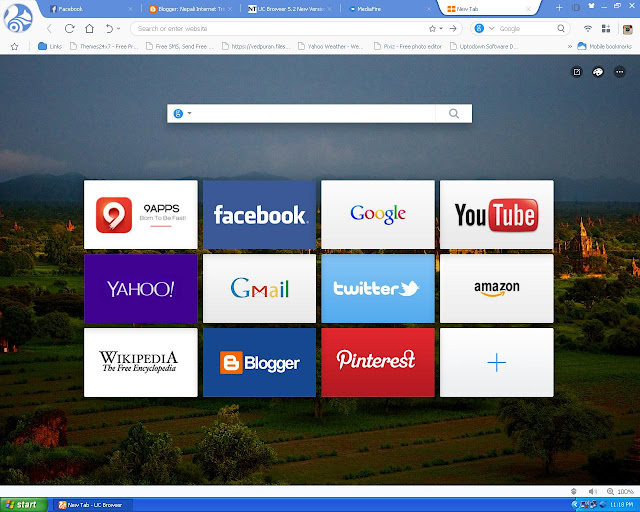Reload the page with the refresh icon
This screenshot has height=512, width=640.
pos(69,29)
